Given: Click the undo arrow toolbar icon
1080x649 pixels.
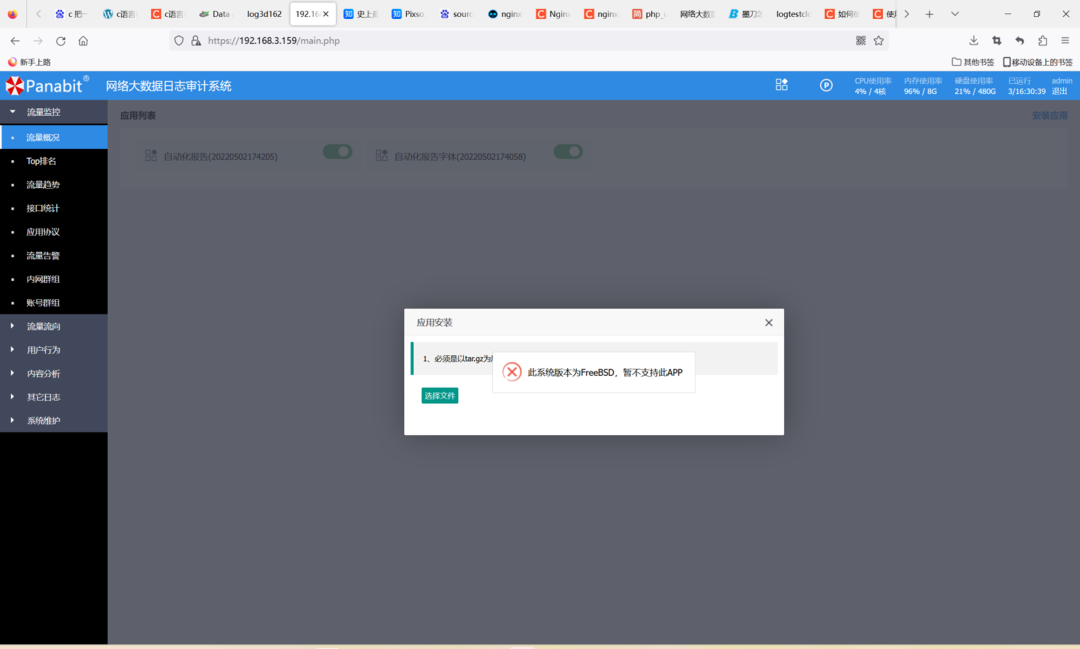Looking at the screenshot, I should point(1019,41).
